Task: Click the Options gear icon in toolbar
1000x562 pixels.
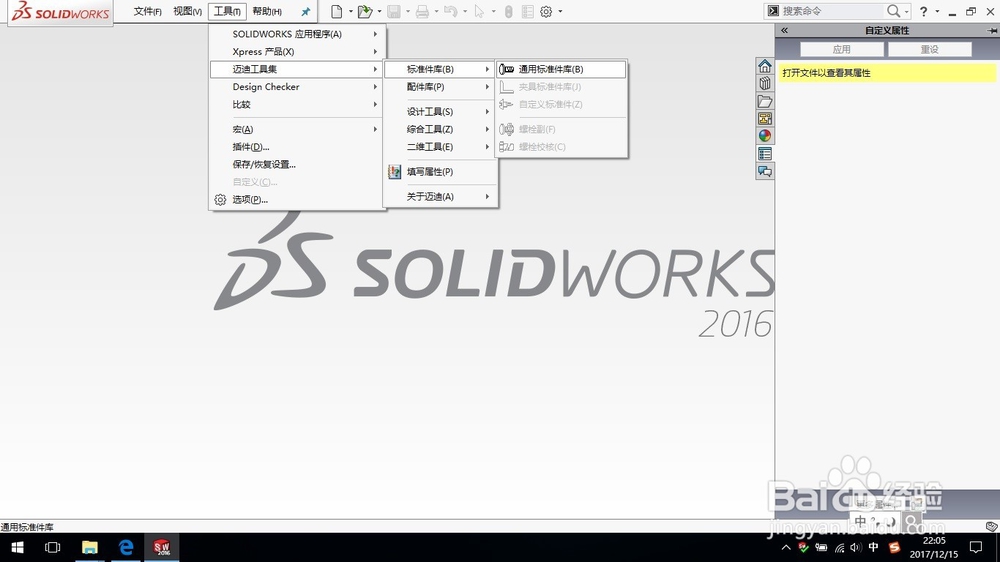Action: point(547,11)
